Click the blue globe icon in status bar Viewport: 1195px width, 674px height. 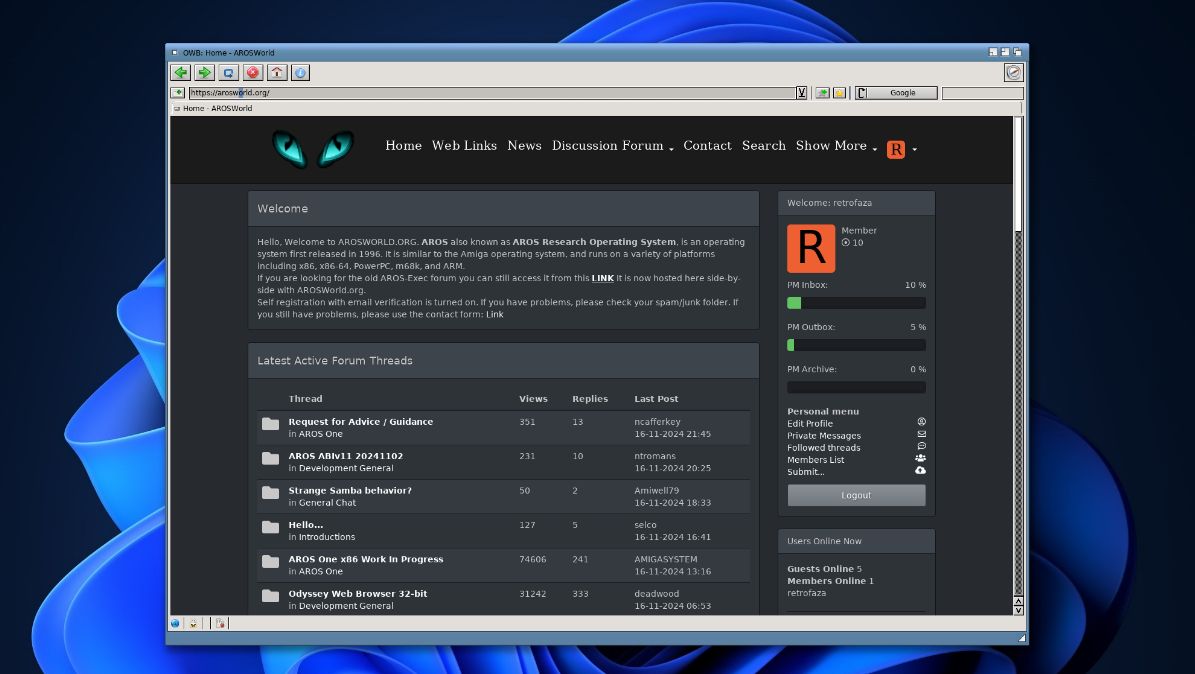point(175,624)
